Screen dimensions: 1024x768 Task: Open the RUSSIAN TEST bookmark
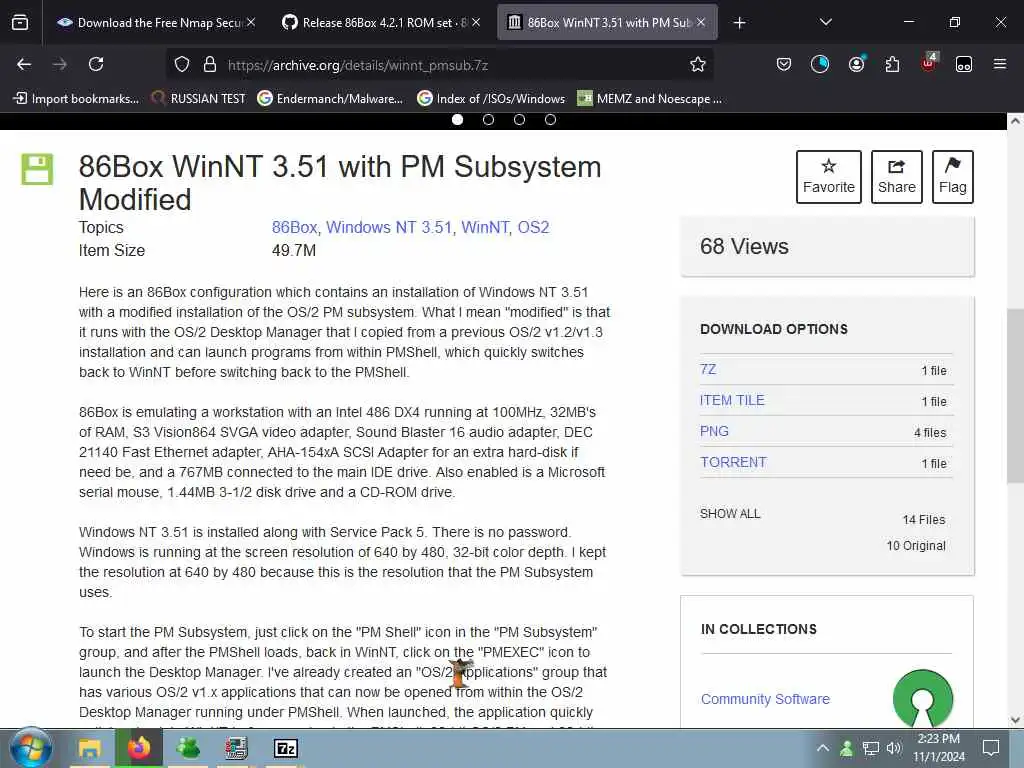(x=199, y=99)
